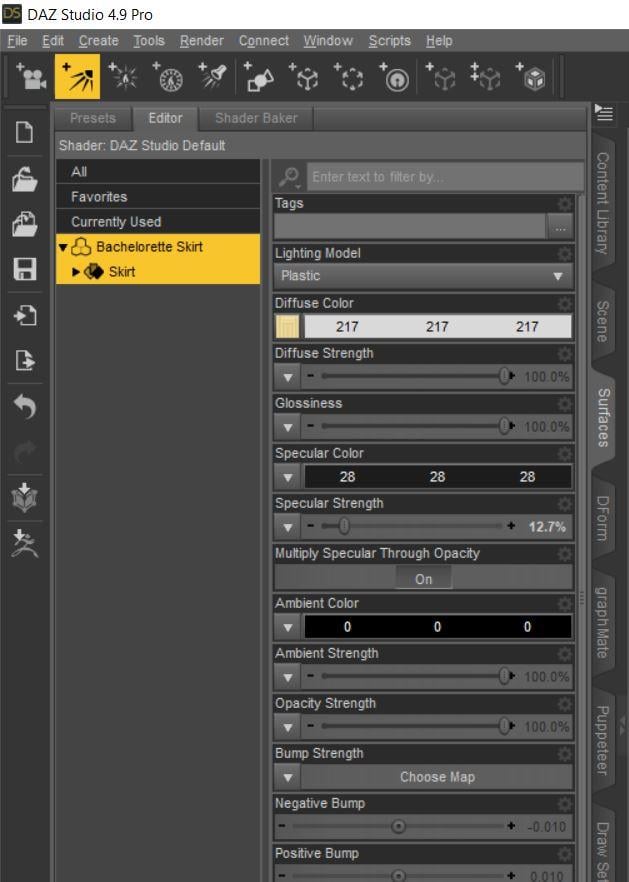Open the Lighting Model Plastic dropdown
The height and width of the screenshot is (882, 629).
pos(423,276)
